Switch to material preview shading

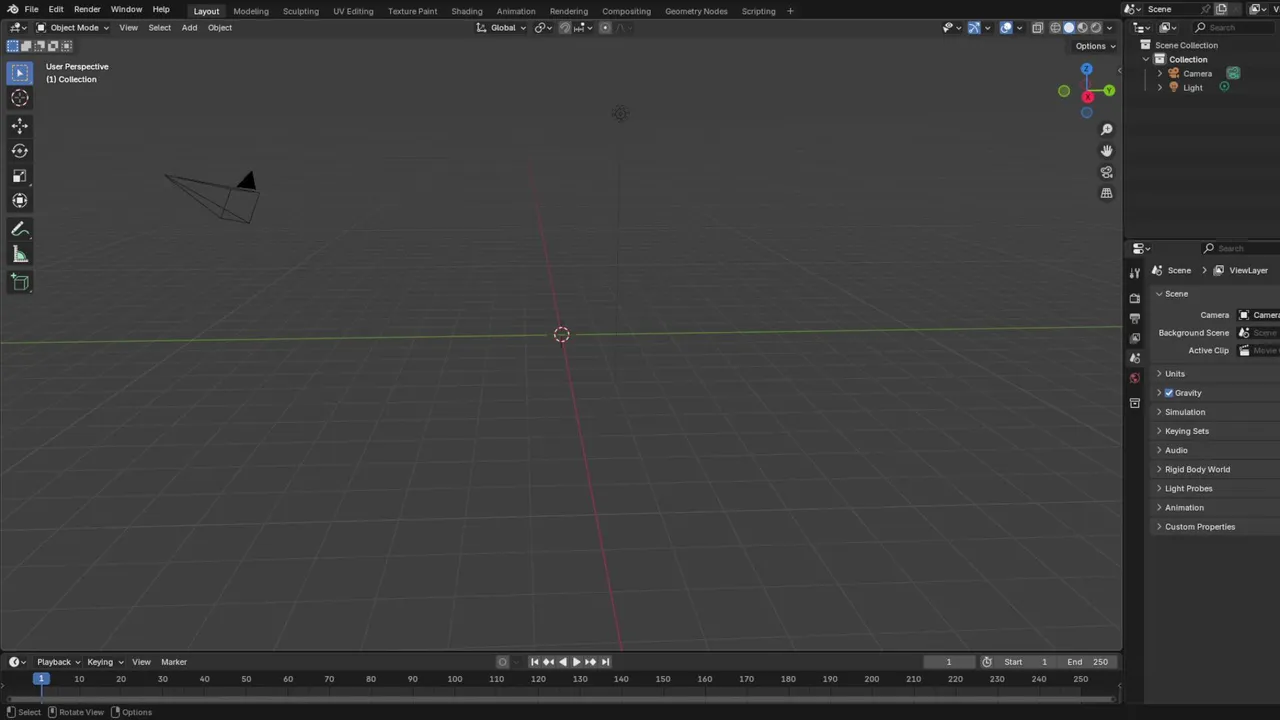click(1082, 28)
